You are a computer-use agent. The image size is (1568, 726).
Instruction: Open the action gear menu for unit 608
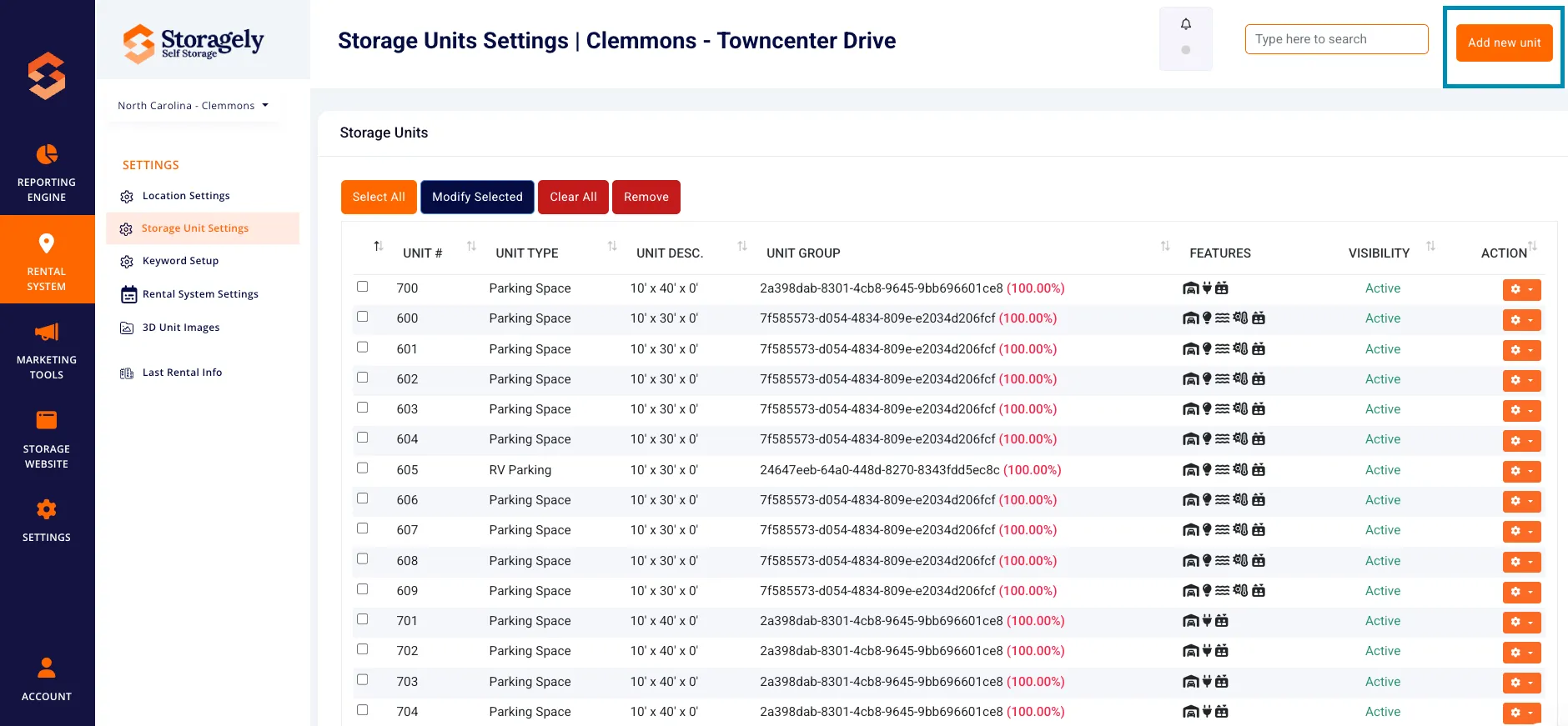(x=1521, y=562)
